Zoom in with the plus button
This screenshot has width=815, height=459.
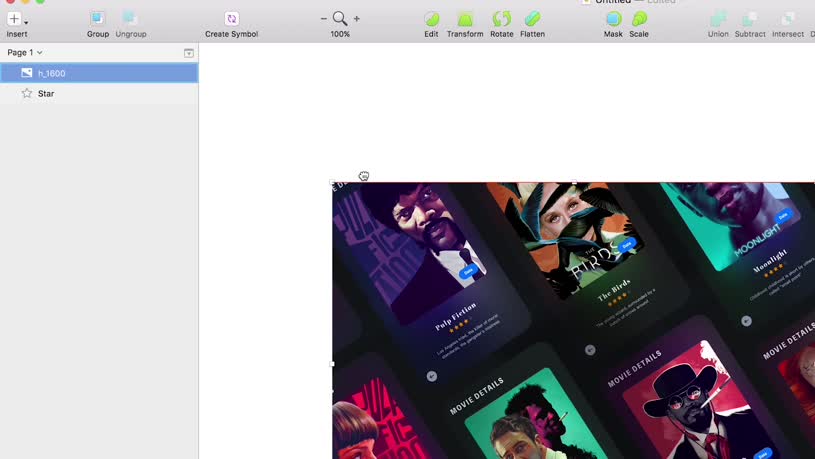coord(357,19)
